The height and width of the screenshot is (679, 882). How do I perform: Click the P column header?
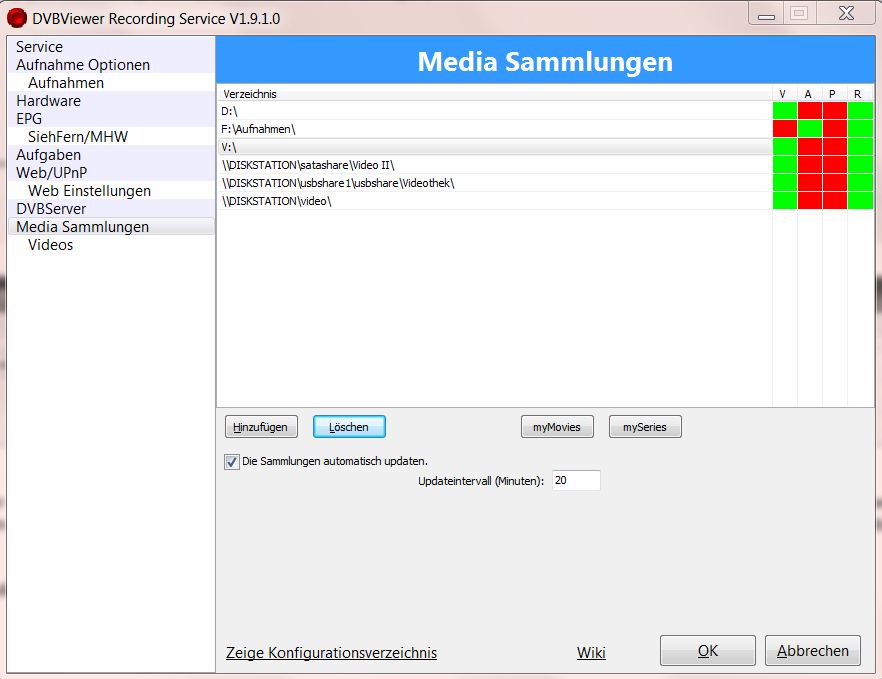click(835, 93)
